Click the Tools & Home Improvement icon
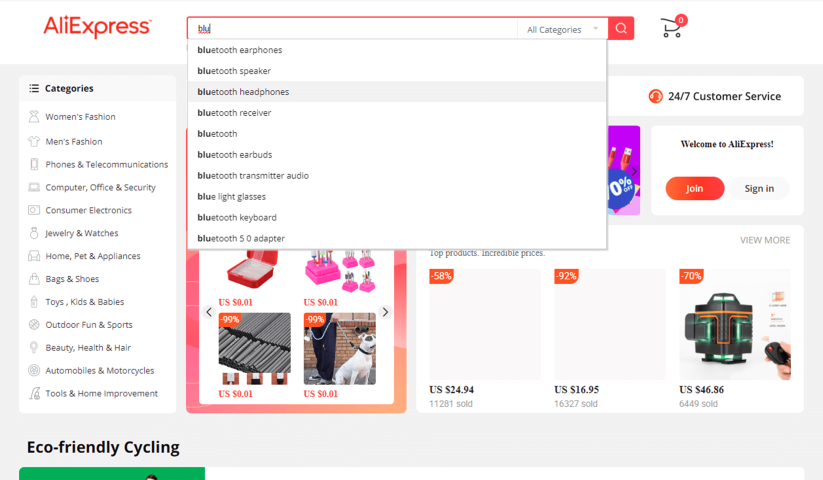This screenshot has height=480, width=823. [x=34, y=393]
